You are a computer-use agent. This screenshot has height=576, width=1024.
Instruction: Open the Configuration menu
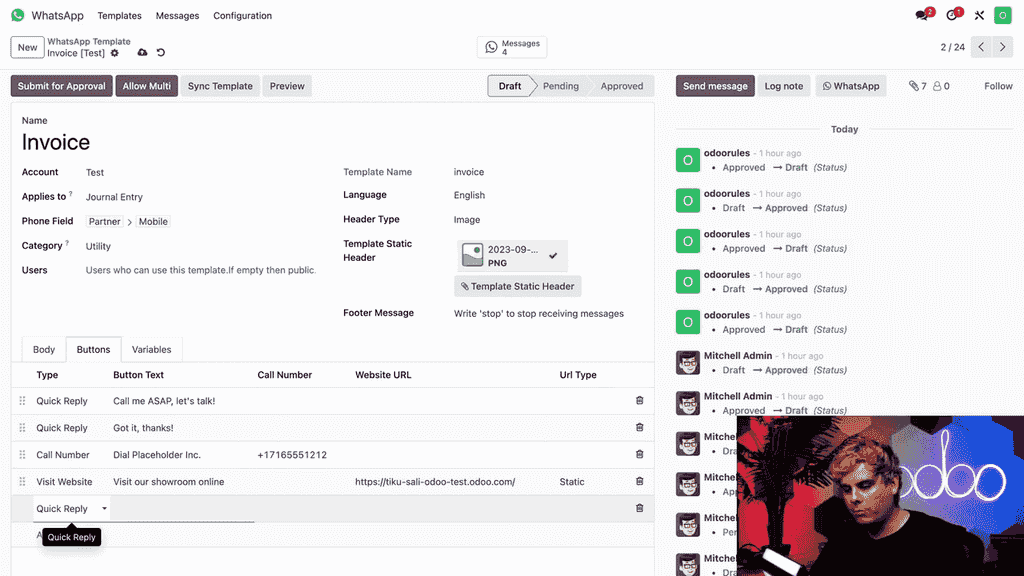242,16
